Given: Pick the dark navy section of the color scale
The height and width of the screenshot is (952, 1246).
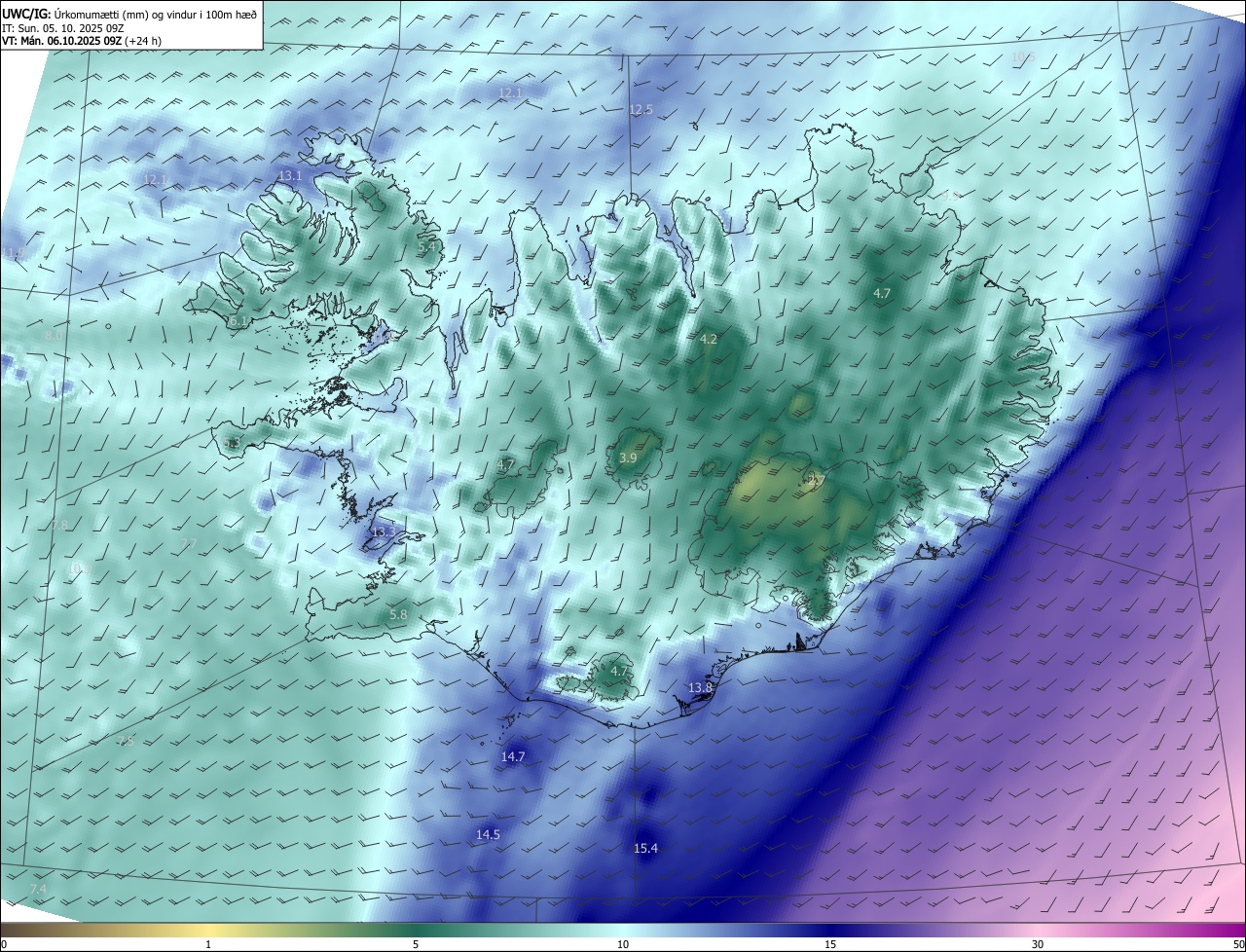Looking at the screenshot, I should [x=830, y=931].
